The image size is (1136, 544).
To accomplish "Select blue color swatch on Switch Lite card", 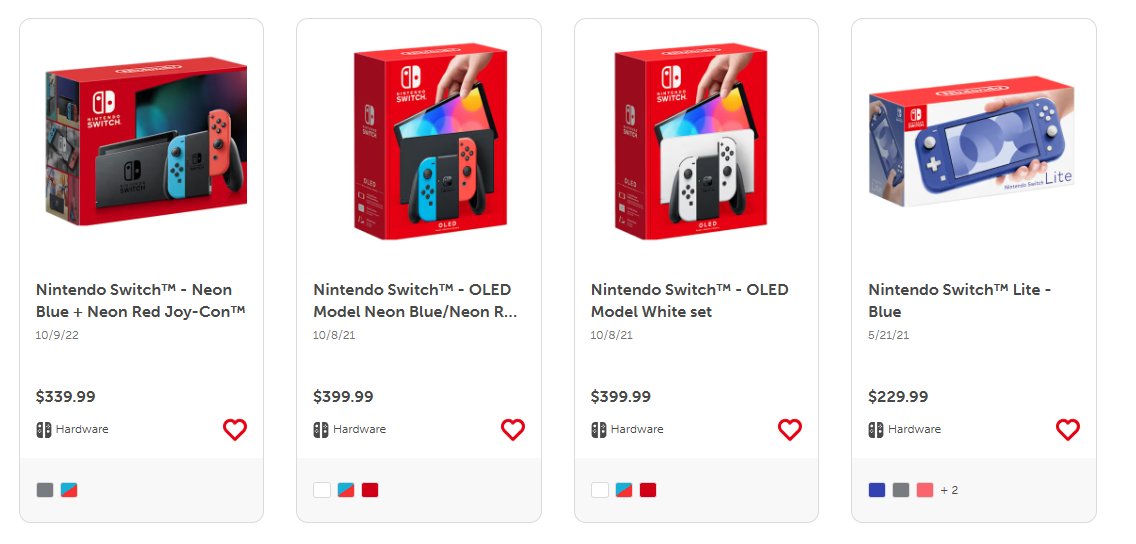I will click(877, 490).
